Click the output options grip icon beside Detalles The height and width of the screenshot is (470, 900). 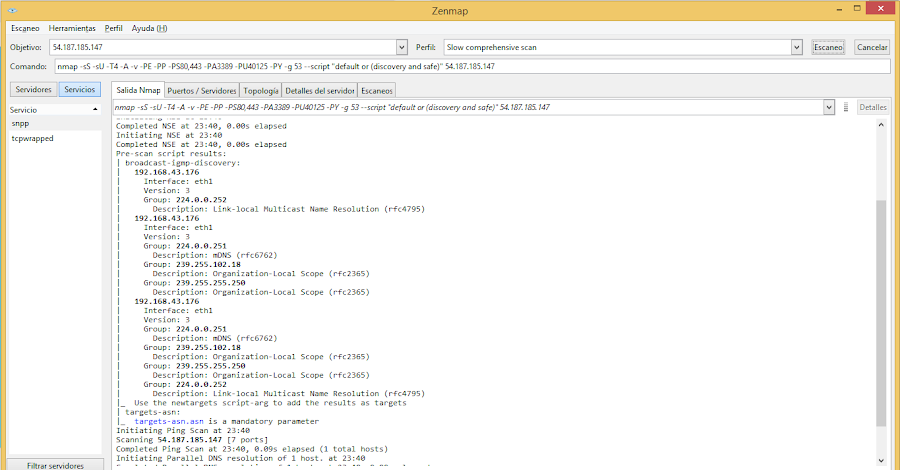(845, 107)
